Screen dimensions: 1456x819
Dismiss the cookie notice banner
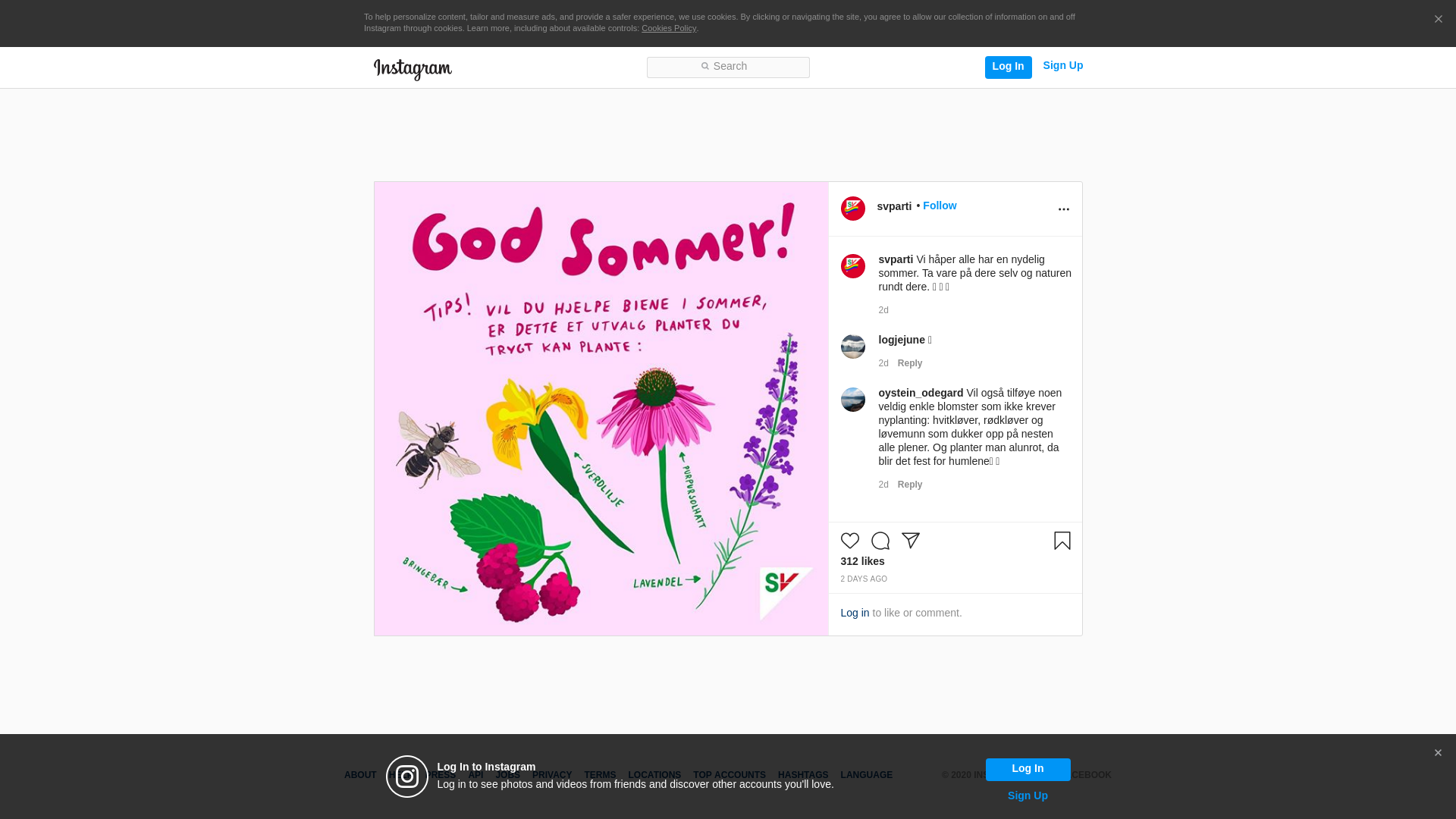click(x=1439, y=20)
